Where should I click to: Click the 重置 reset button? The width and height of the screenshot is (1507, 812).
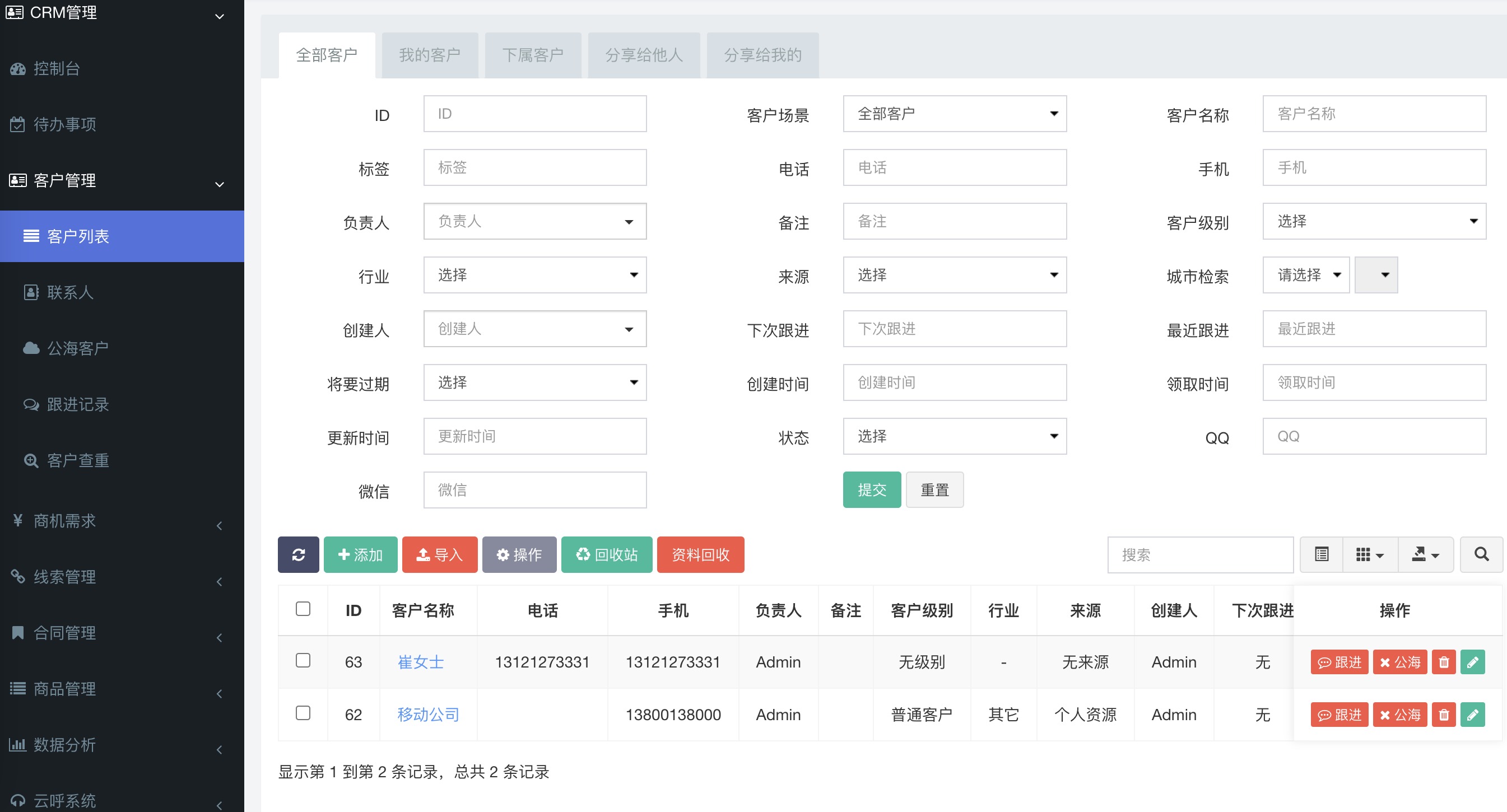(934, 490)
